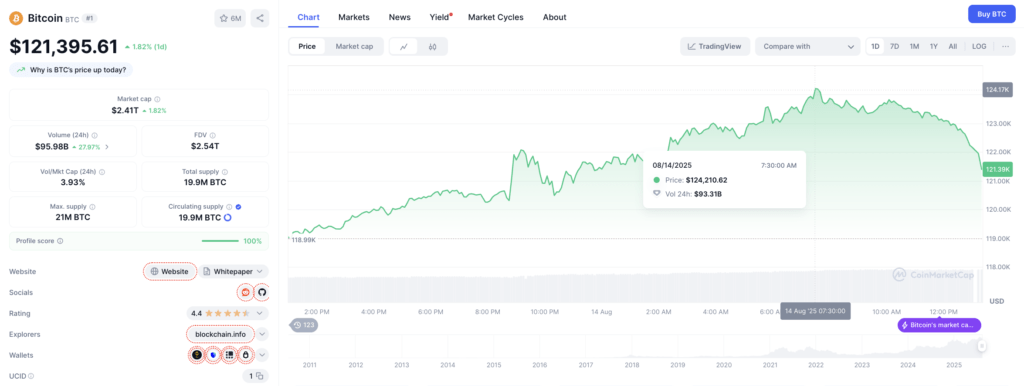Expand the 4.4 Rating dropdown
The width and height of the screenshot is (1024, 386).
[261, 313]
